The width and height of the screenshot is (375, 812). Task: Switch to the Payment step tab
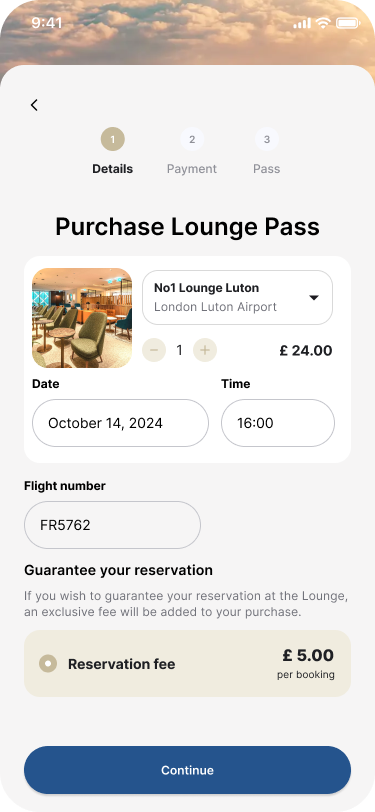(192, 169)
